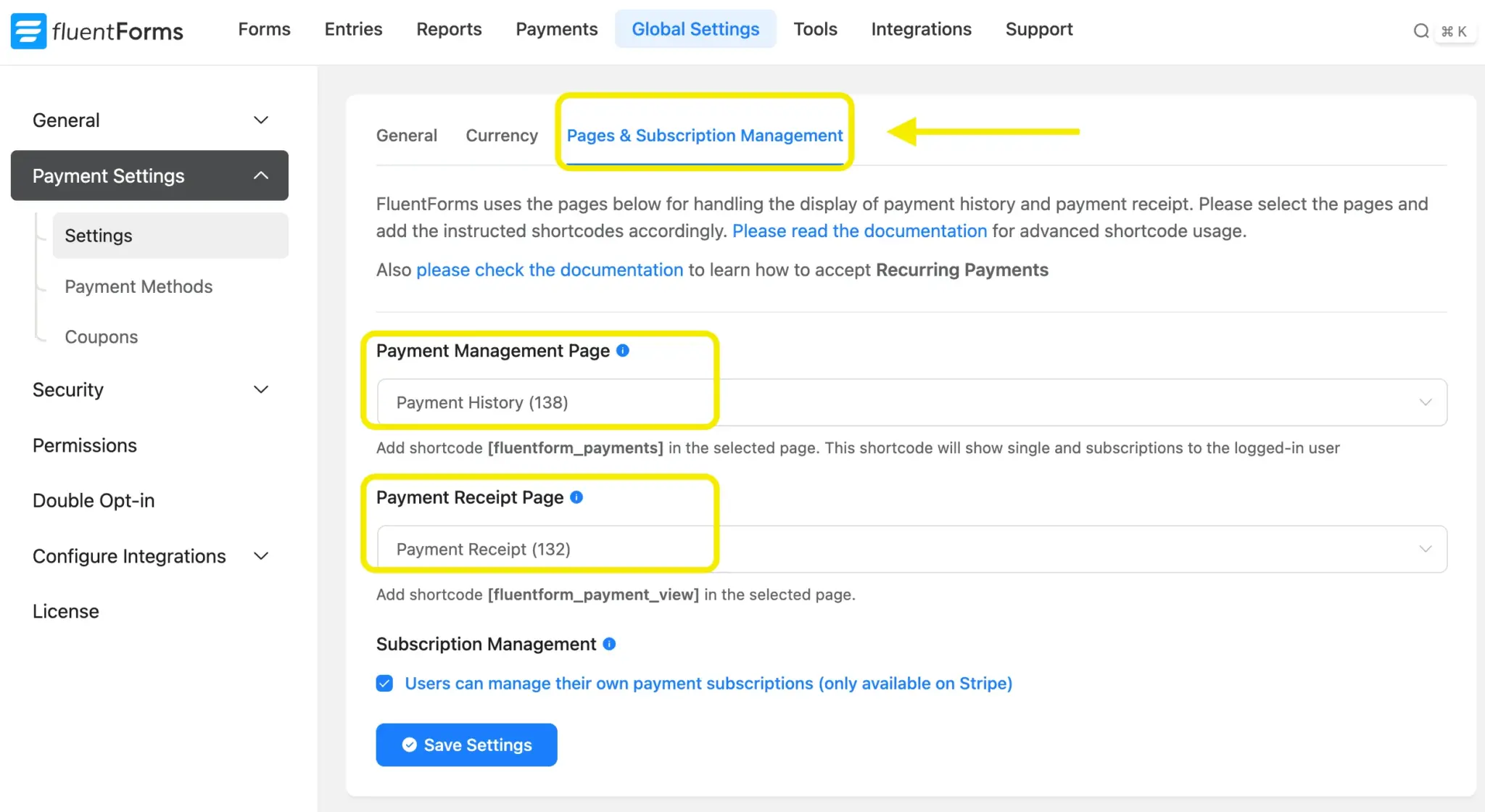The height and width of the screenshot is (812, 1485).
Task: Open the Support menu
Action: click(x=1039, y=29)
